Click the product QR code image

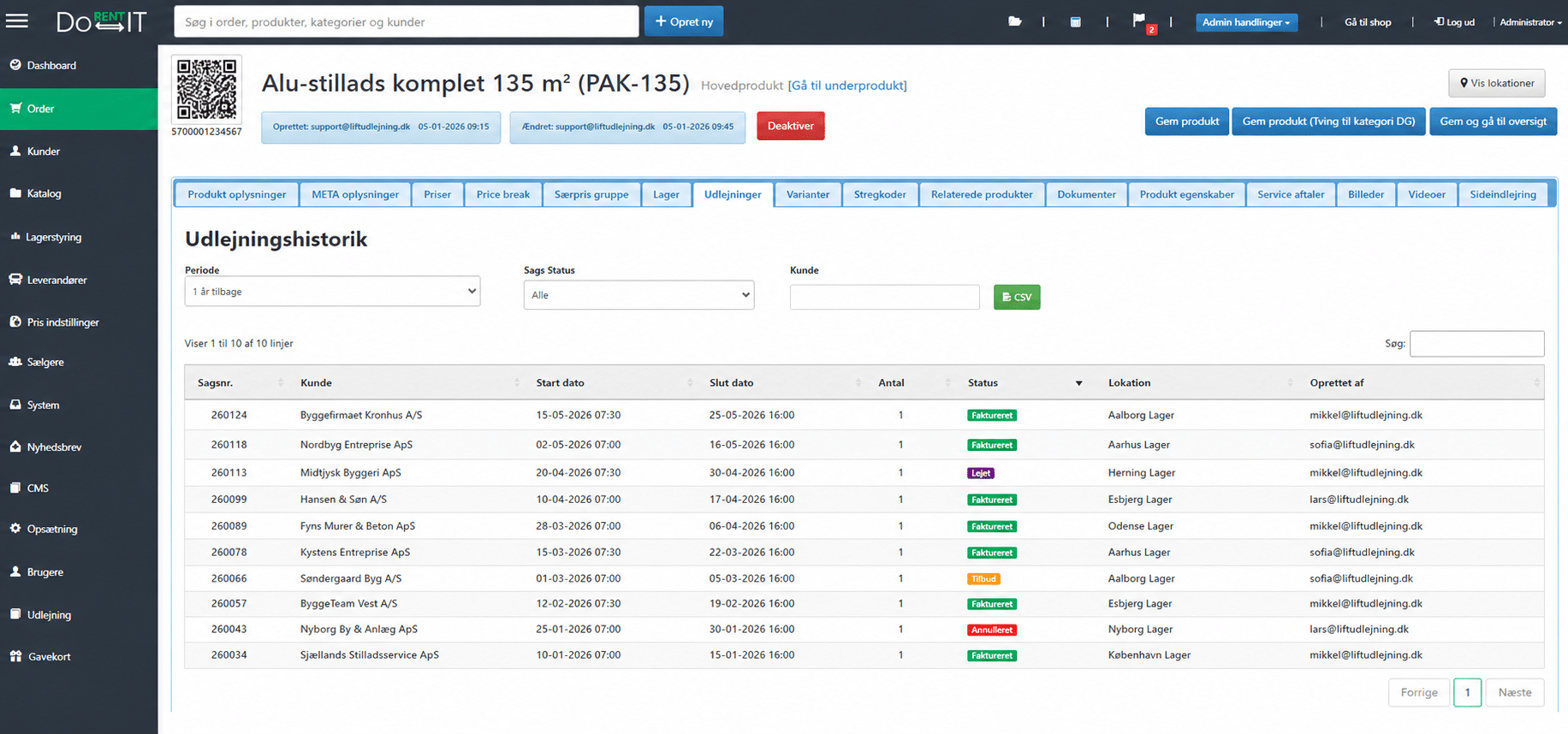pyautogui.click(x=206, y=89)
